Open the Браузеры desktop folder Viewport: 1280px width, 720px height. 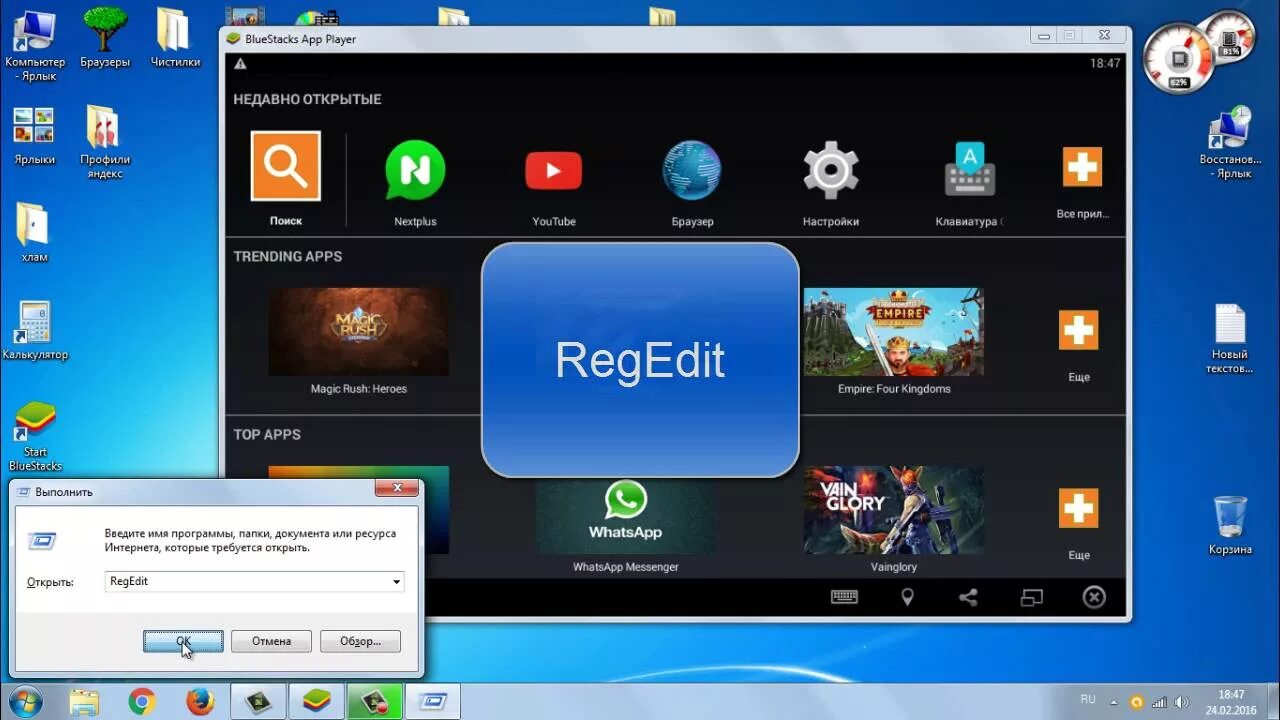pos(105,38)
